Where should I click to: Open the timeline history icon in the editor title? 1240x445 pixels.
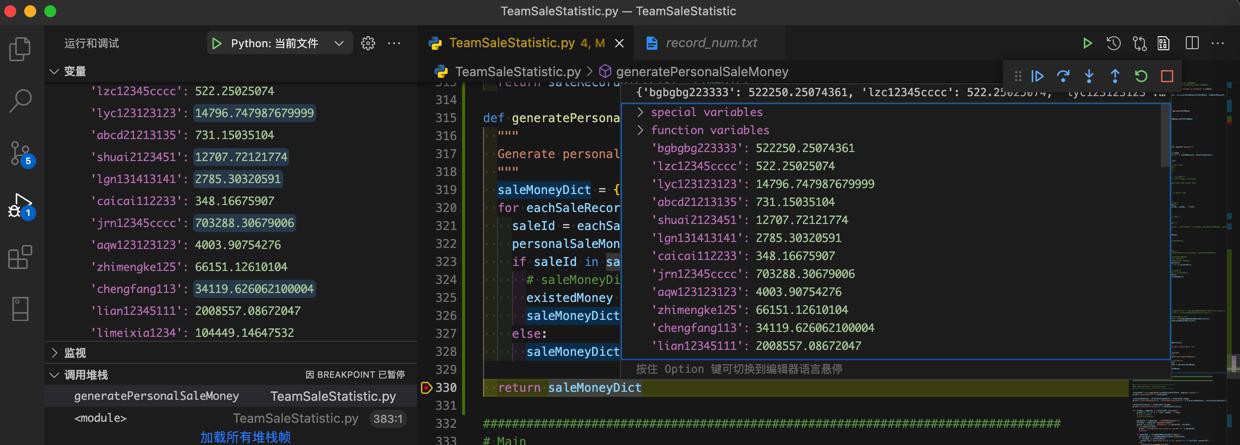pos(1113,43)
